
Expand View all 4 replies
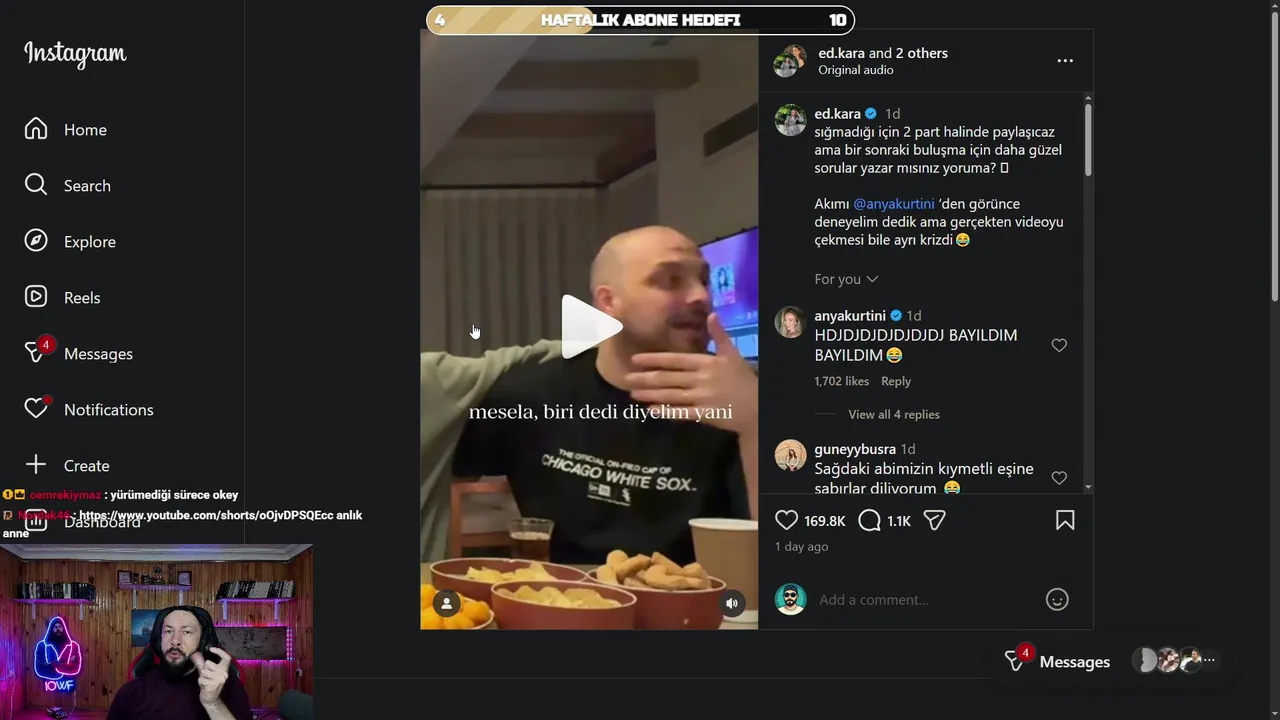[x=894, y=414]
